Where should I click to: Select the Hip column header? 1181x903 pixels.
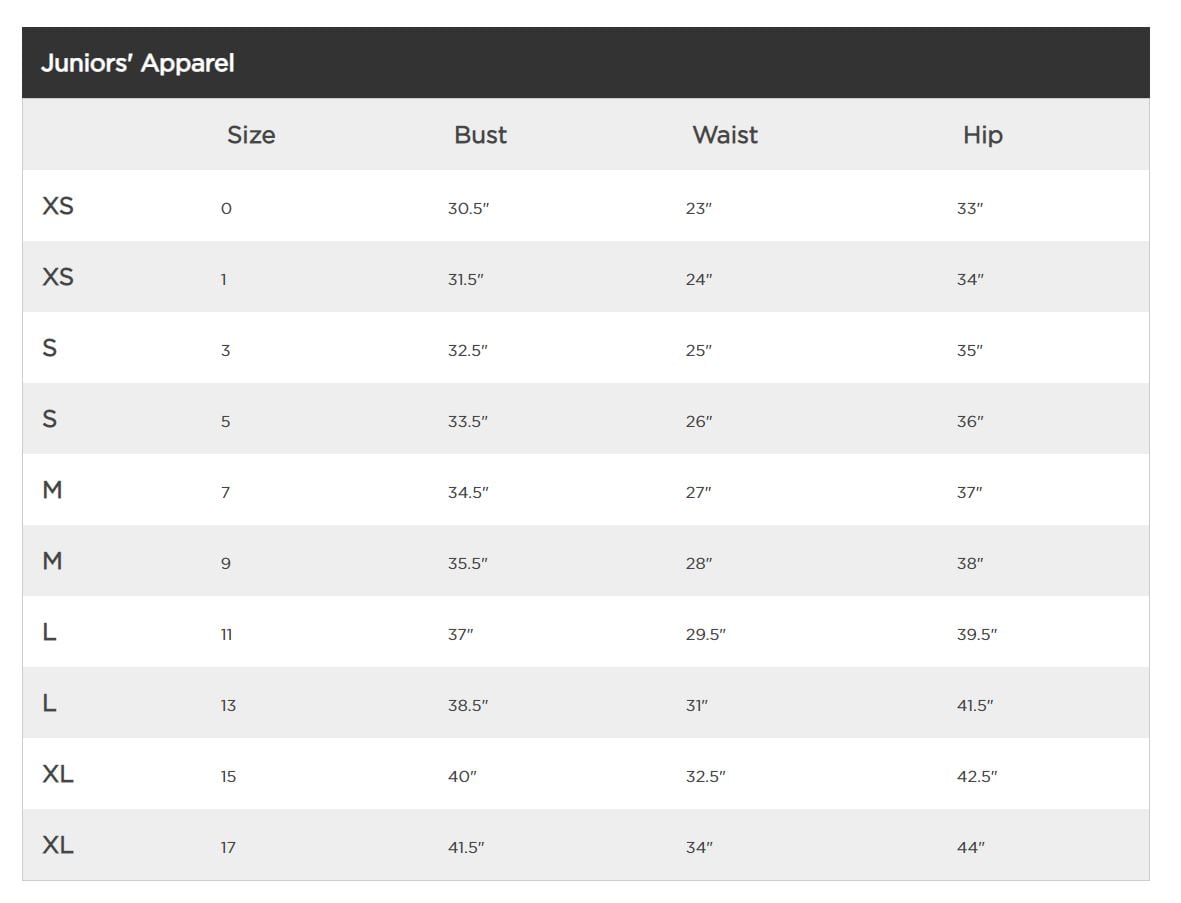point(982,136)
